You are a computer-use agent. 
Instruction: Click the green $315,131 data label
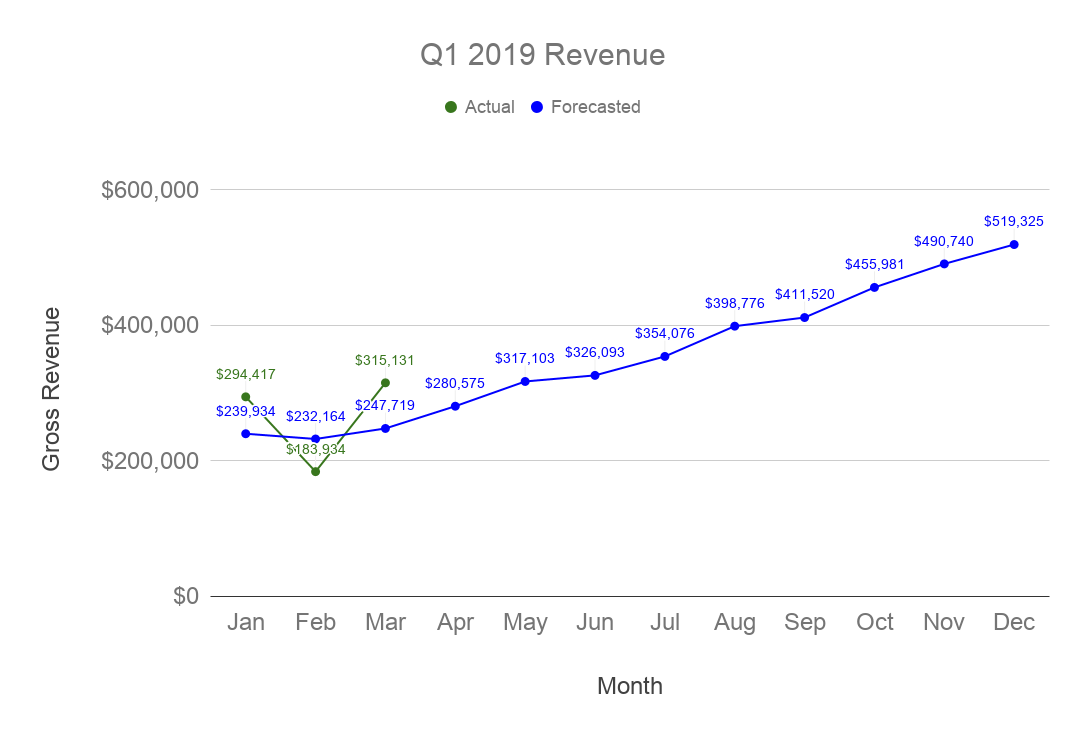[385, 360]
